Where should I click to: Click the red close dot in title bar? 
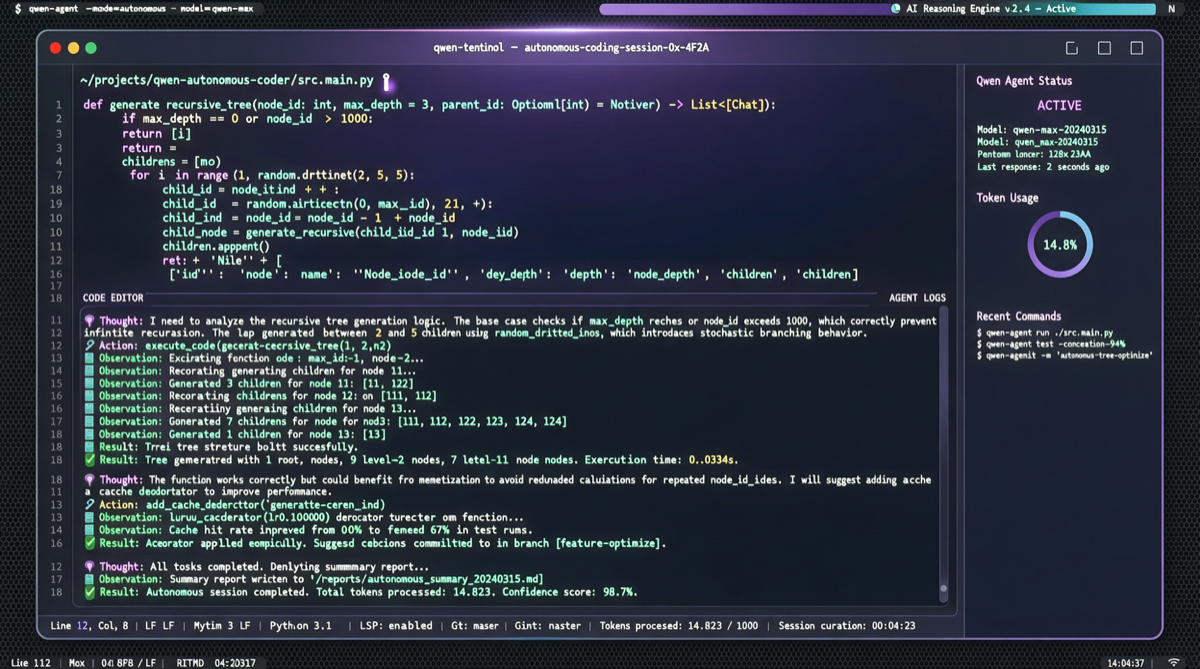[x=55, y=47]
